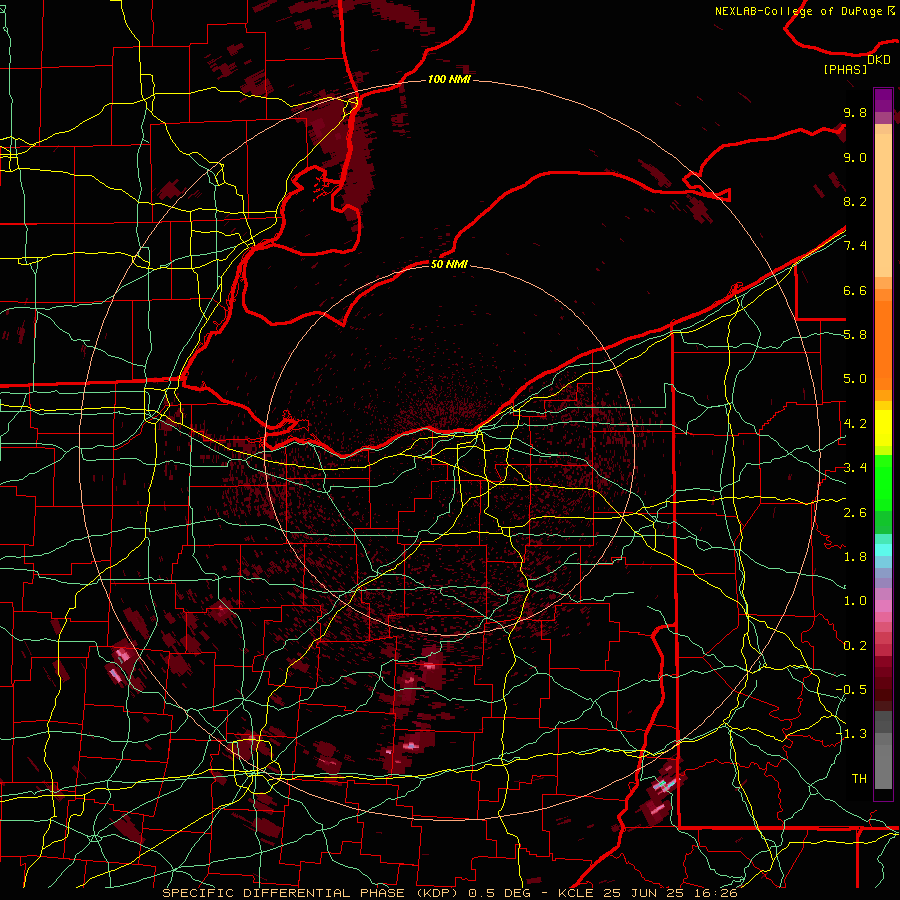Click the 1.8 scale value

(855, 557)
